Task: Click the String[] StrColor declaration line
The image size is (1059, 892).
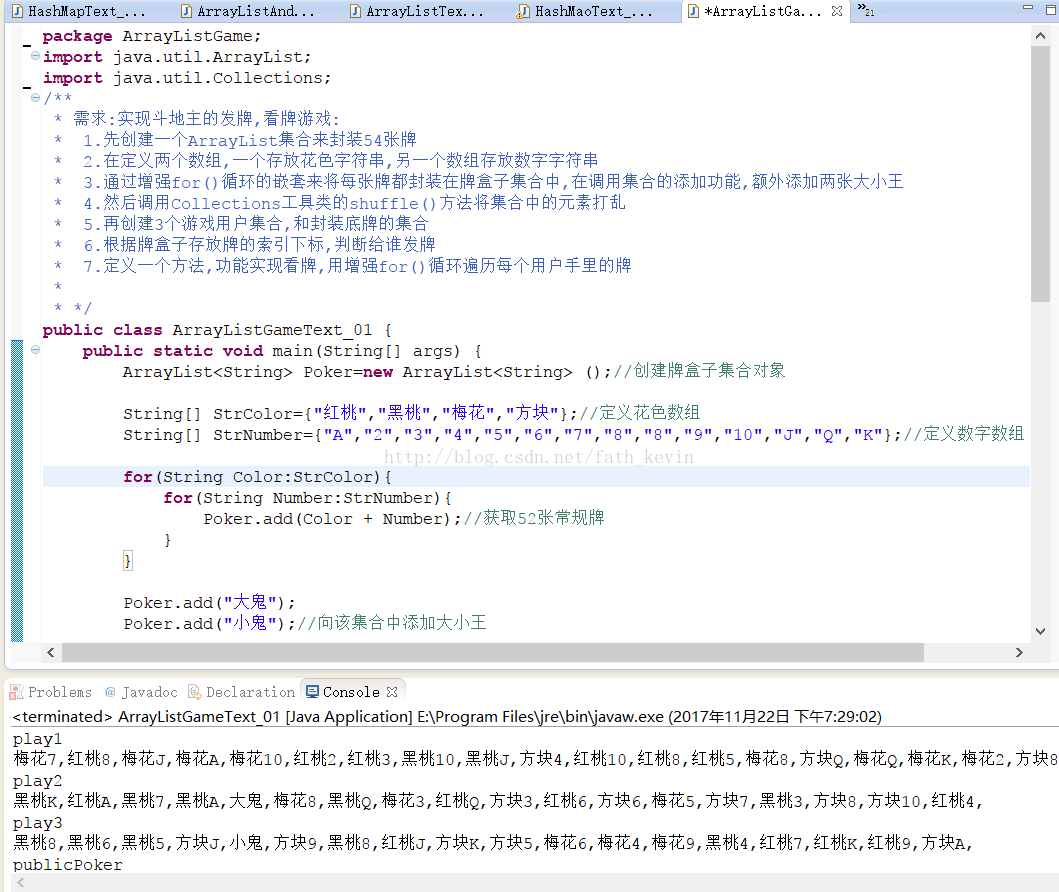Action: point(351,413)
